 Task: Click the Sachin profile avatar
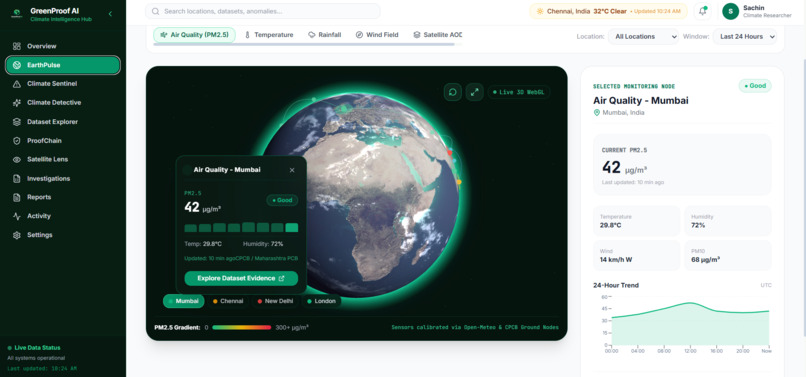pos(730,11)
